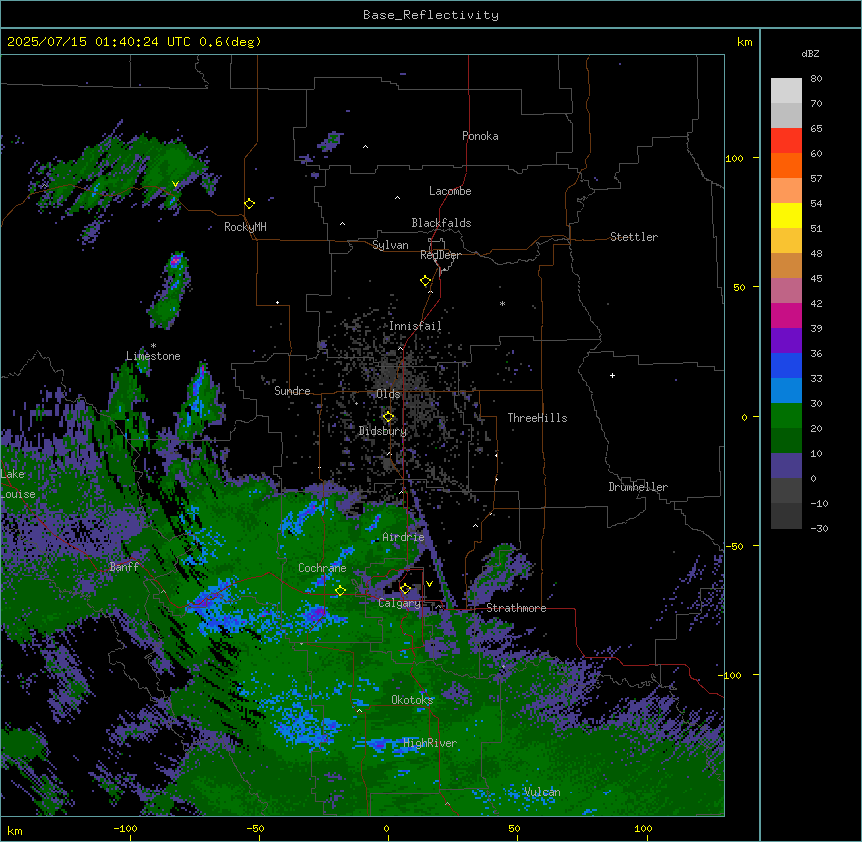Click the km unit label at top right
Screen dimensions: 862x842
(x=744, y=42)
